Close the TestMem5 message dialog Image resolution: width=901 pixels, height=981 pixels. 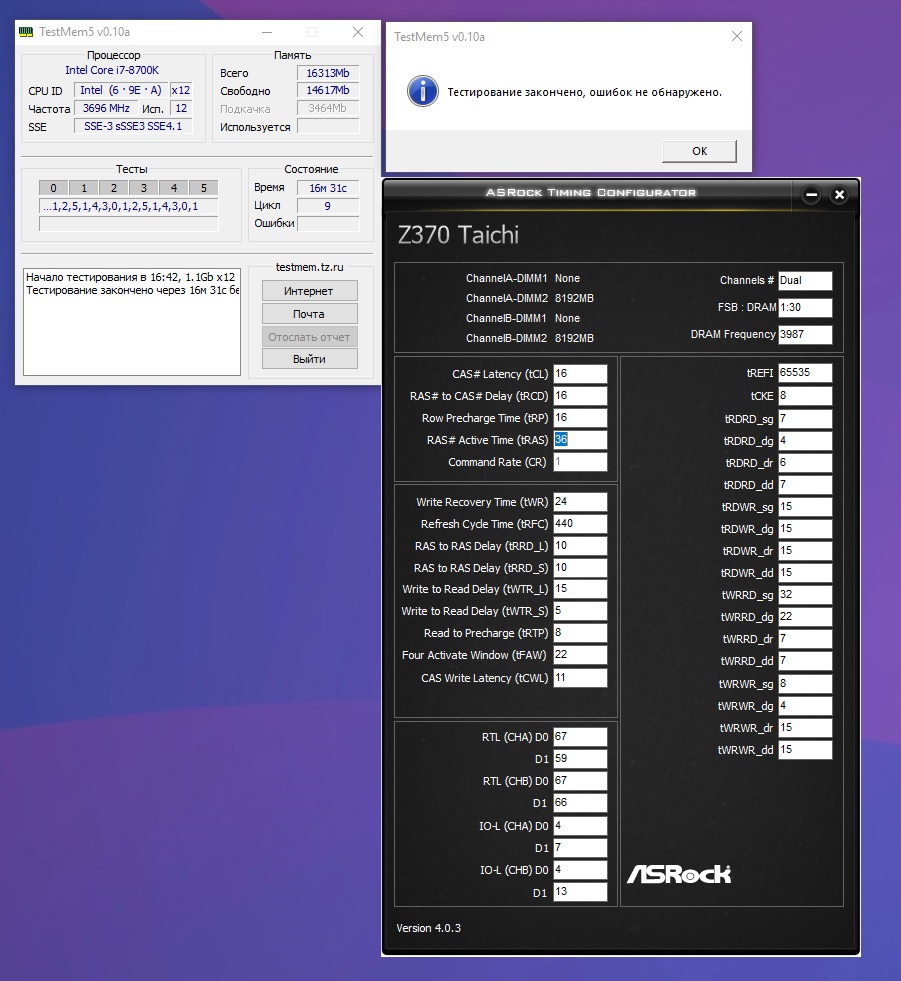click(737, 36)
